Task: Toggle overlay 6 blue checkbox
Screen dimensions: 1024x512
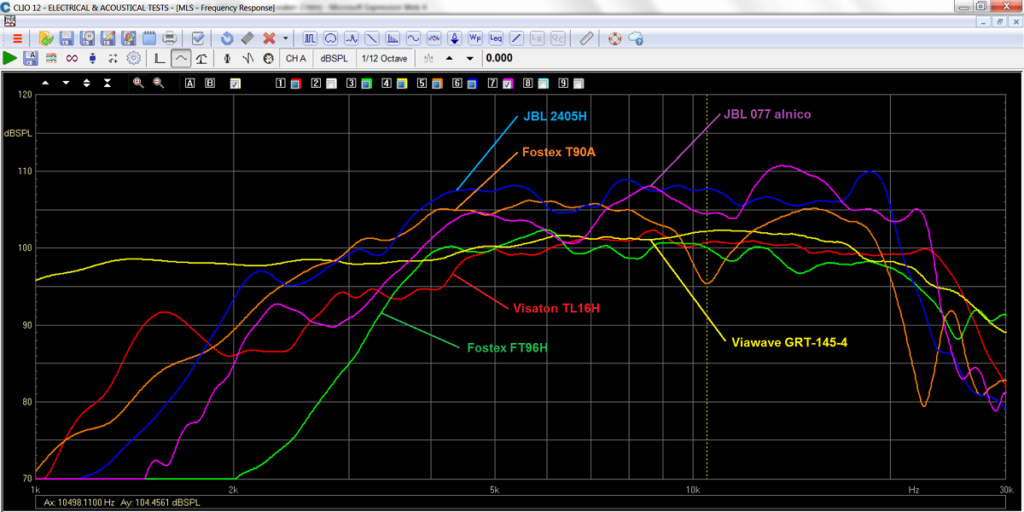Action: tap(472, 84)
